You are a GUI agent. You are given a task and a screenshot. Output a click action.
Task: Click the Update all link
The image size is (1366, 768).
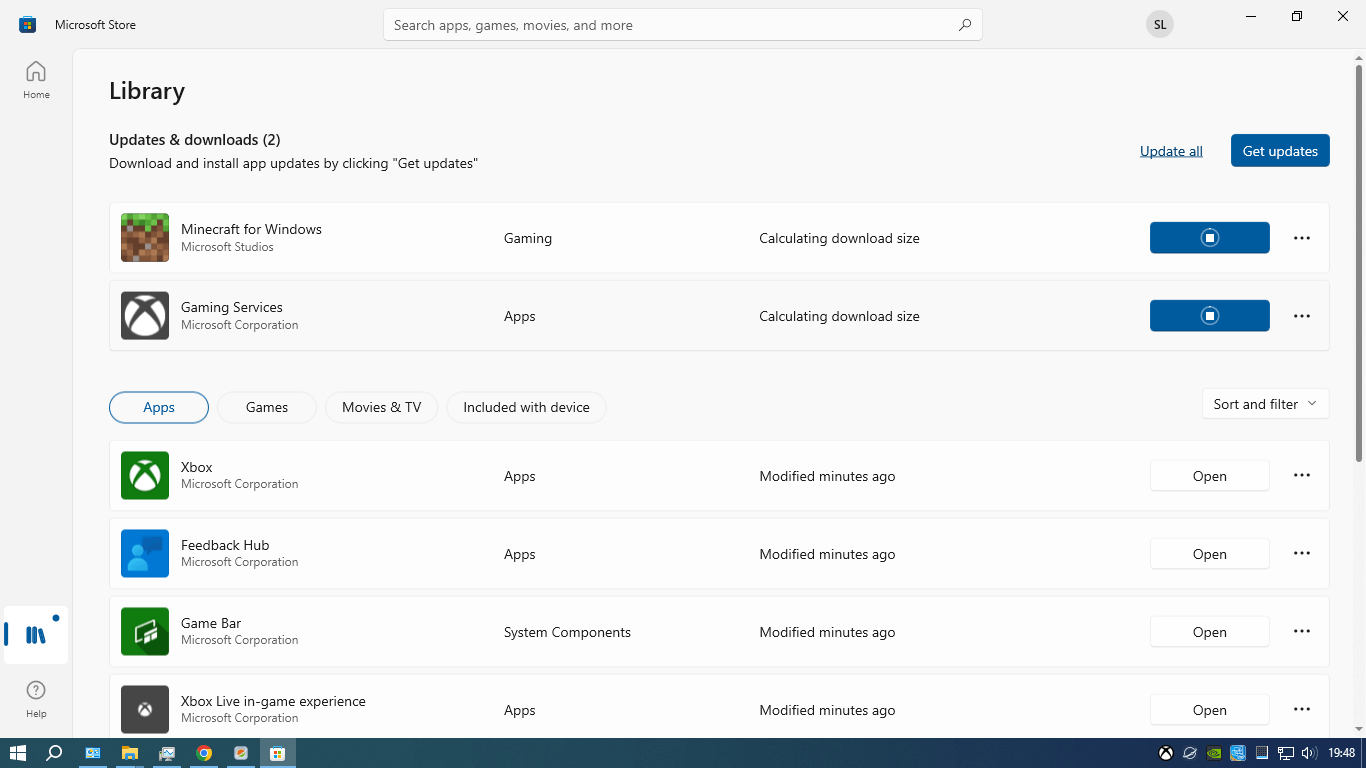click(x=1171, y=151)
